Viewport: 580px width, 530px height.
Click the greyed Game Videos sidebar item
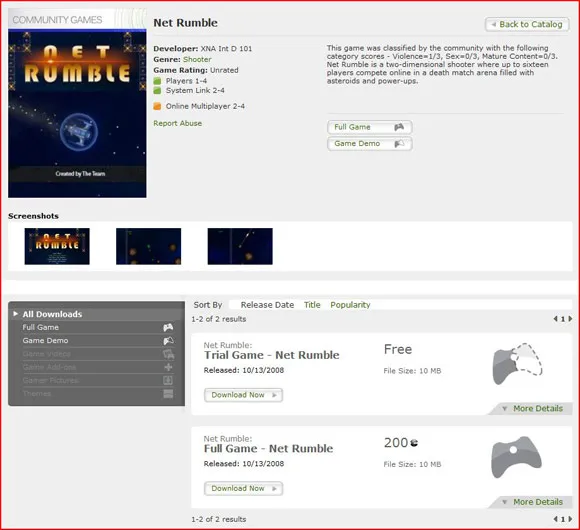47,354
